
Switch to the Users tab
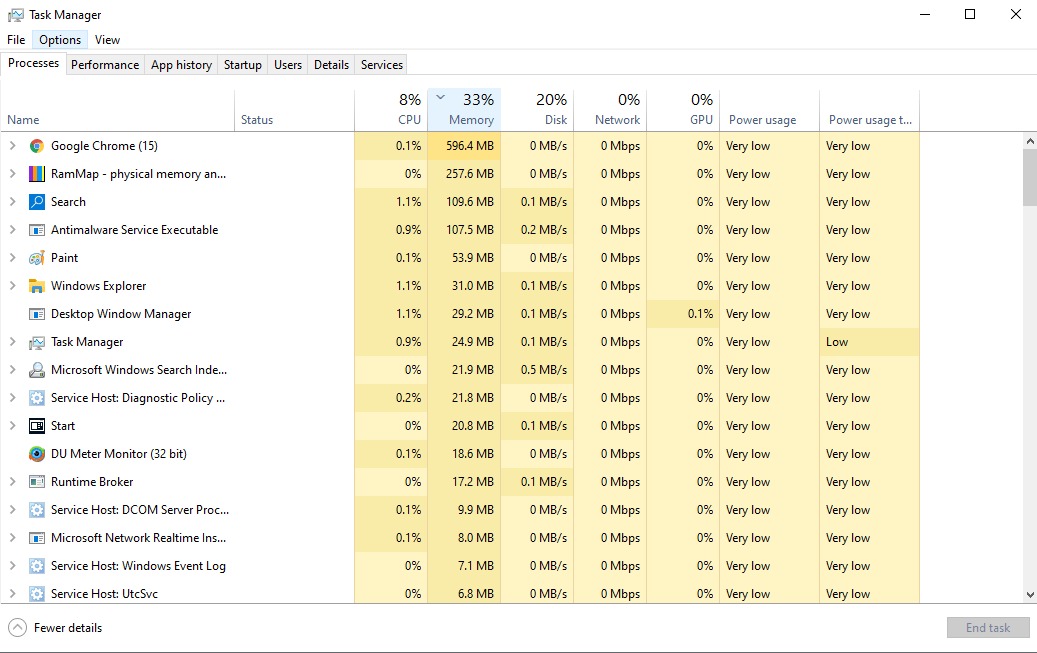tap(288, 65)
